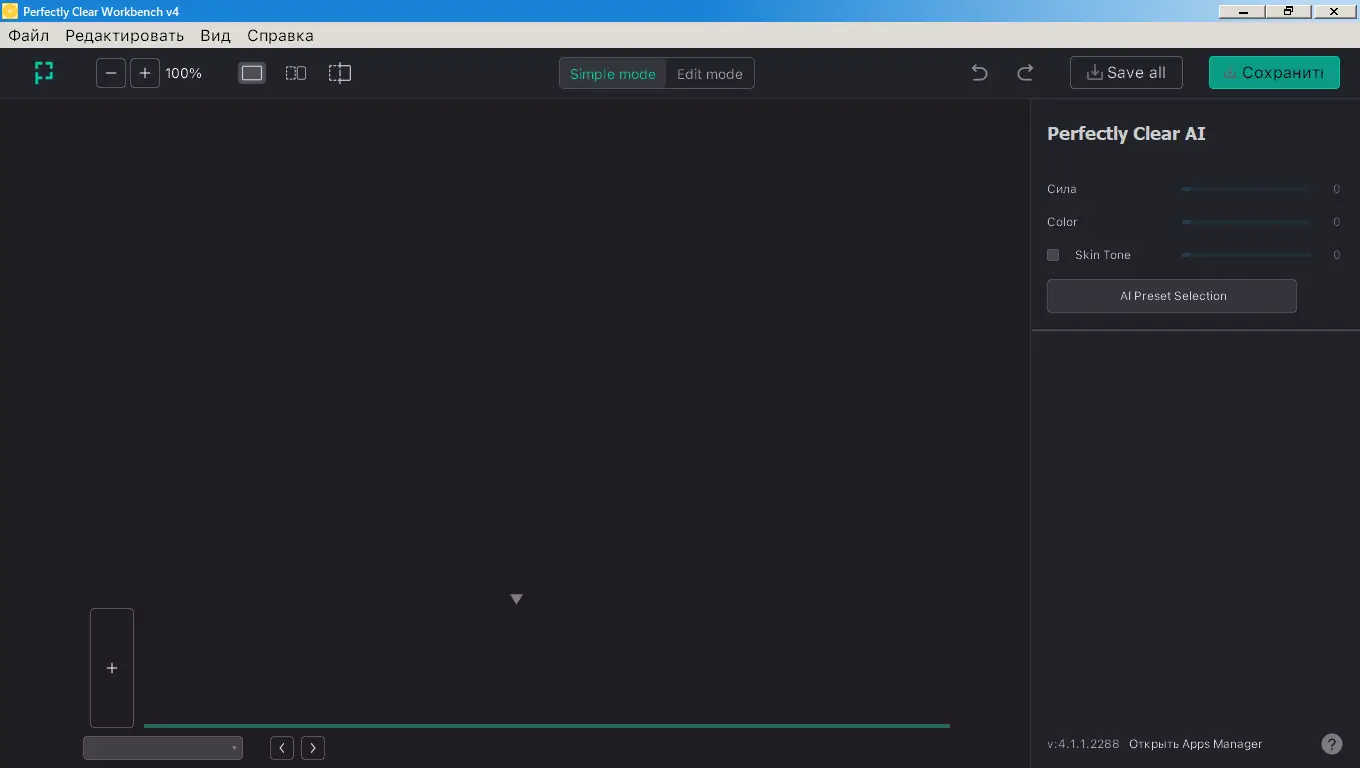Image resolution: width=1360 pixels, height=768 pixels.
Task: Click the zoom in plus icon
Action: tap(144, 72)
